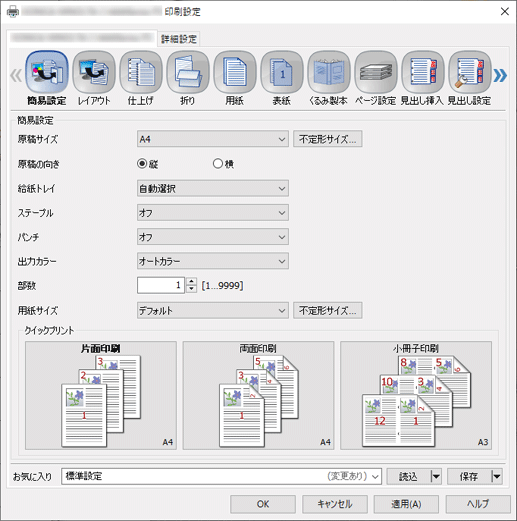Screen dimensions: 517x521
Task: Switch to the 詳細設定 tab
Action: [179, 39]
